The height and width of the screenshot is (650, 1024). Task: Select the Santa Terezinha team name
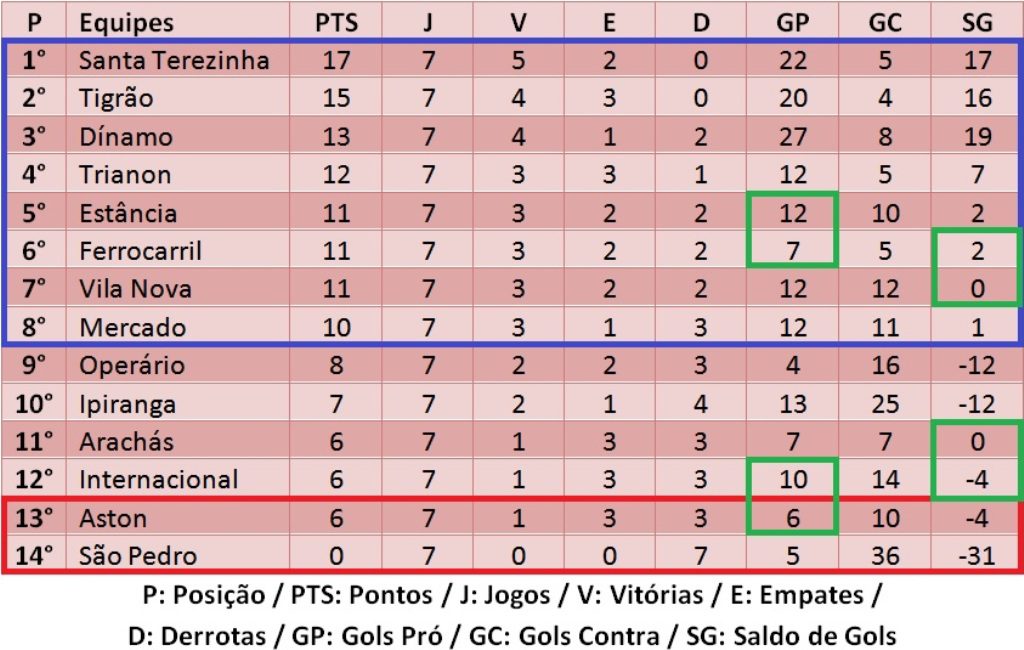coord(174,61)
